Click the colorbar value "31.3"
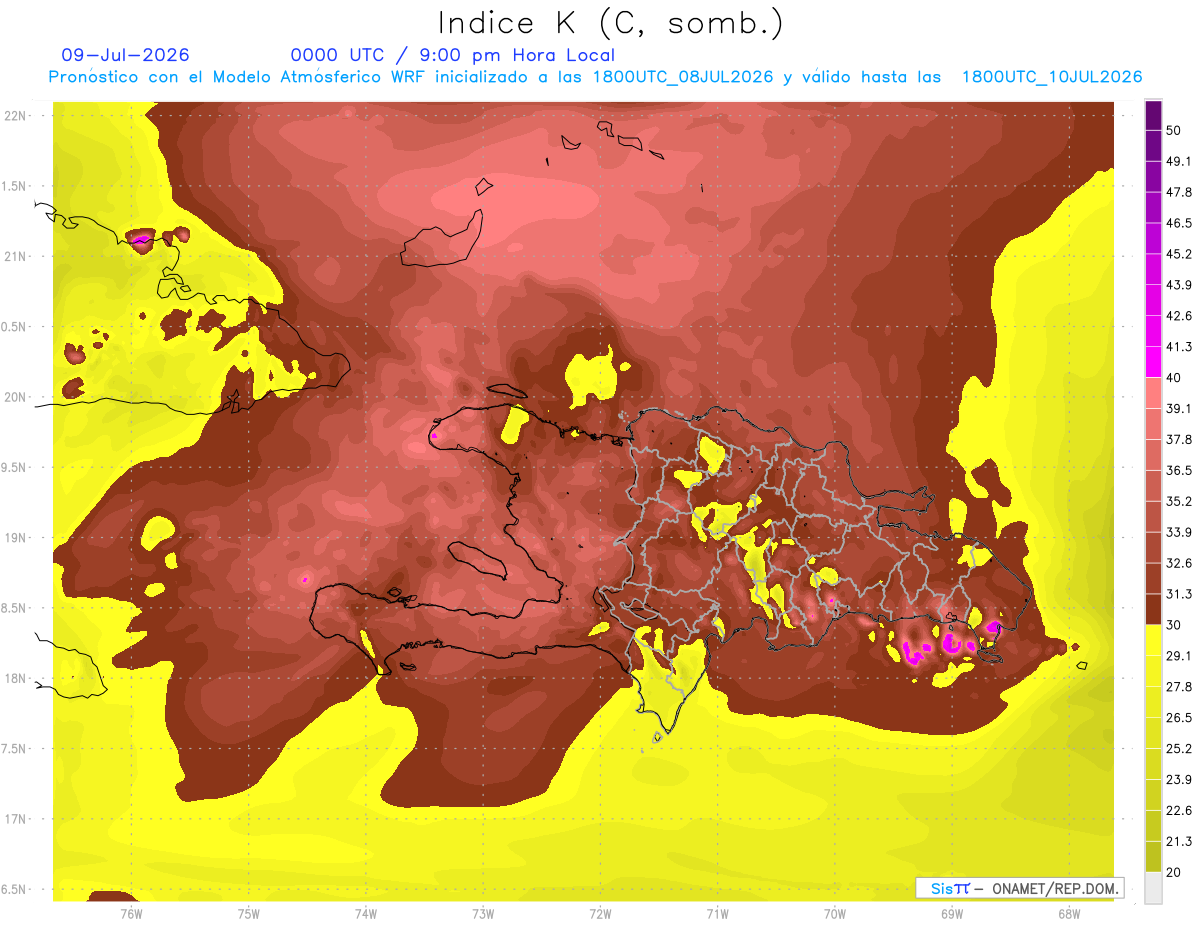This screenshot has height=927, width=1200. pos(1179,594)
